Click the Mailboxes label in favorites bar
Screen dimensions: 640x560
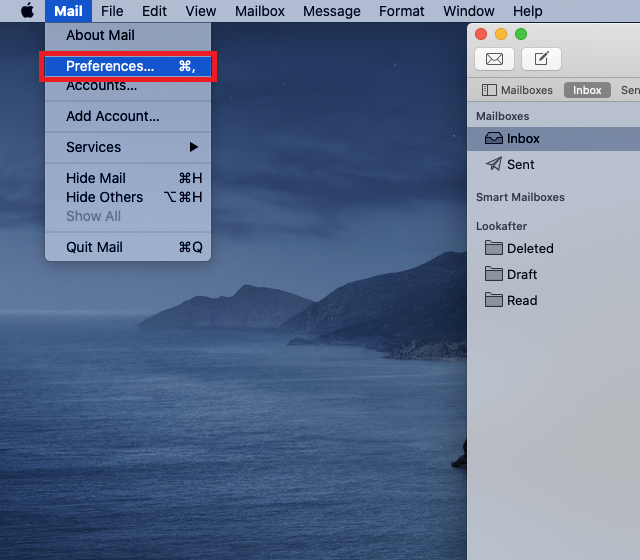[527, 90]
